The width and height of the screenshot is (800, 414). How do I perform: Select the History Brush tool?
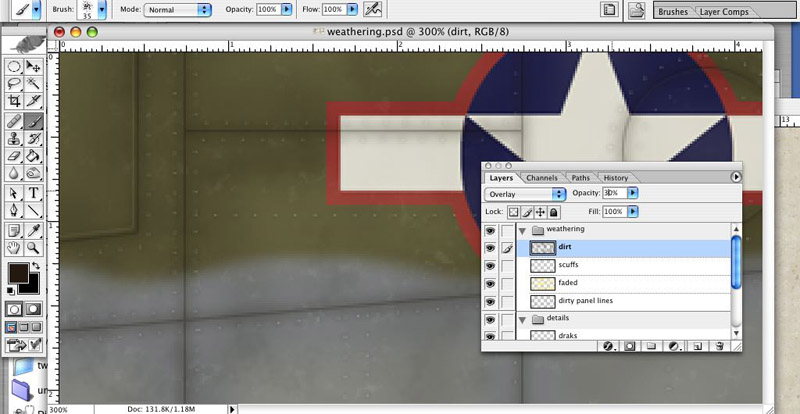pos(34,138)
